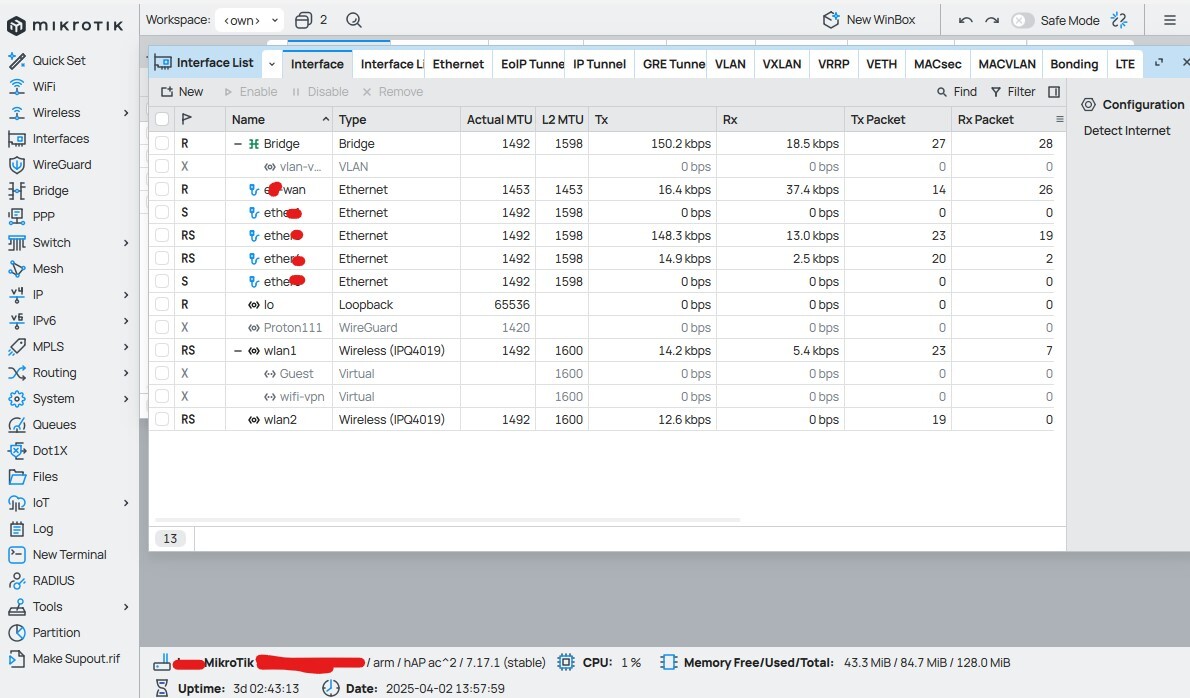Viewport: 1190px width, 698px height.
Task: Click Detect Internet in Configuration panel
Action: click(x=1126, y=130)
